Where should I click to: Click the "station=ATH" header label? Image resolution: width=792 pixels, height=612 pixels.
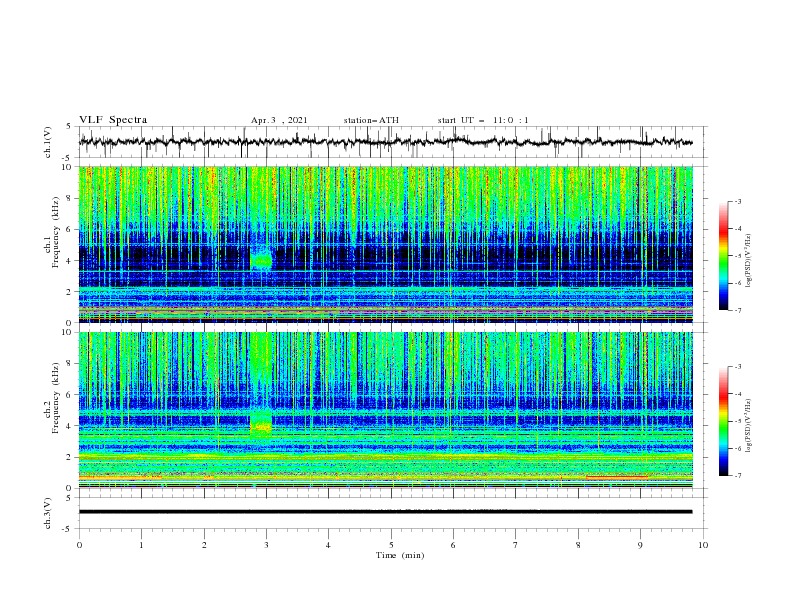(371, 120)
